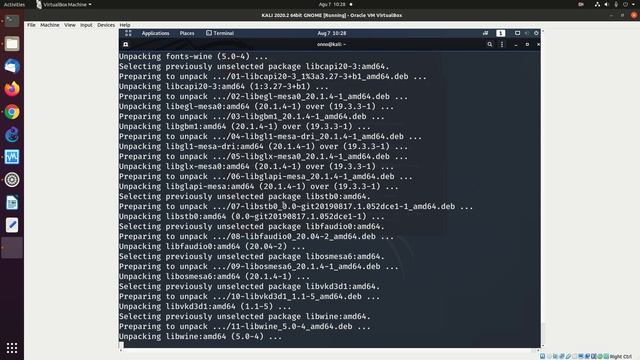Open the VirtualBox Input menu
640x360 pixels.
86,25
